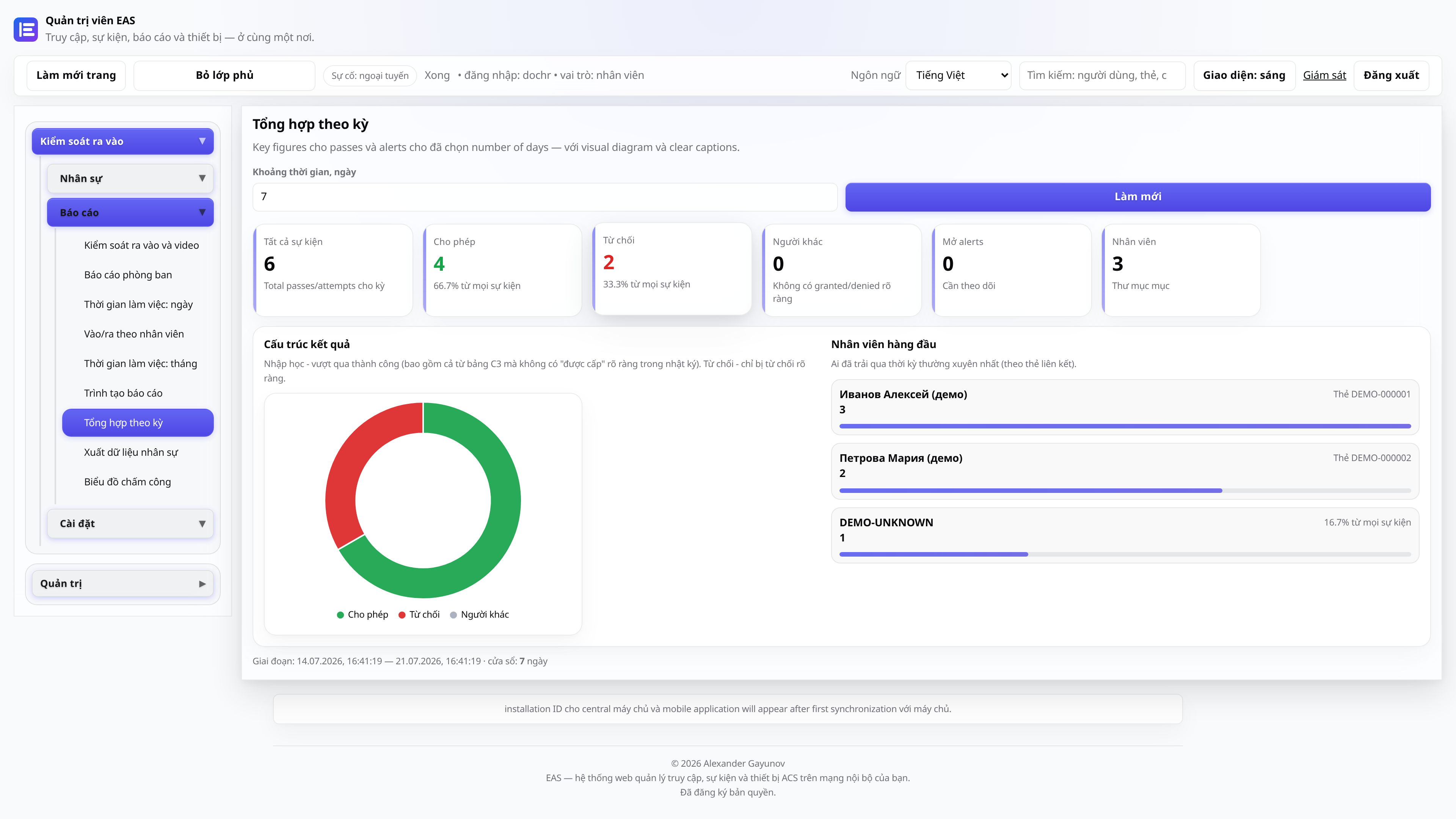The width and height of the screenshot is (1456, 819).
Task: Toggle the Người khác legend dot
Action: [x=453, y=615]
